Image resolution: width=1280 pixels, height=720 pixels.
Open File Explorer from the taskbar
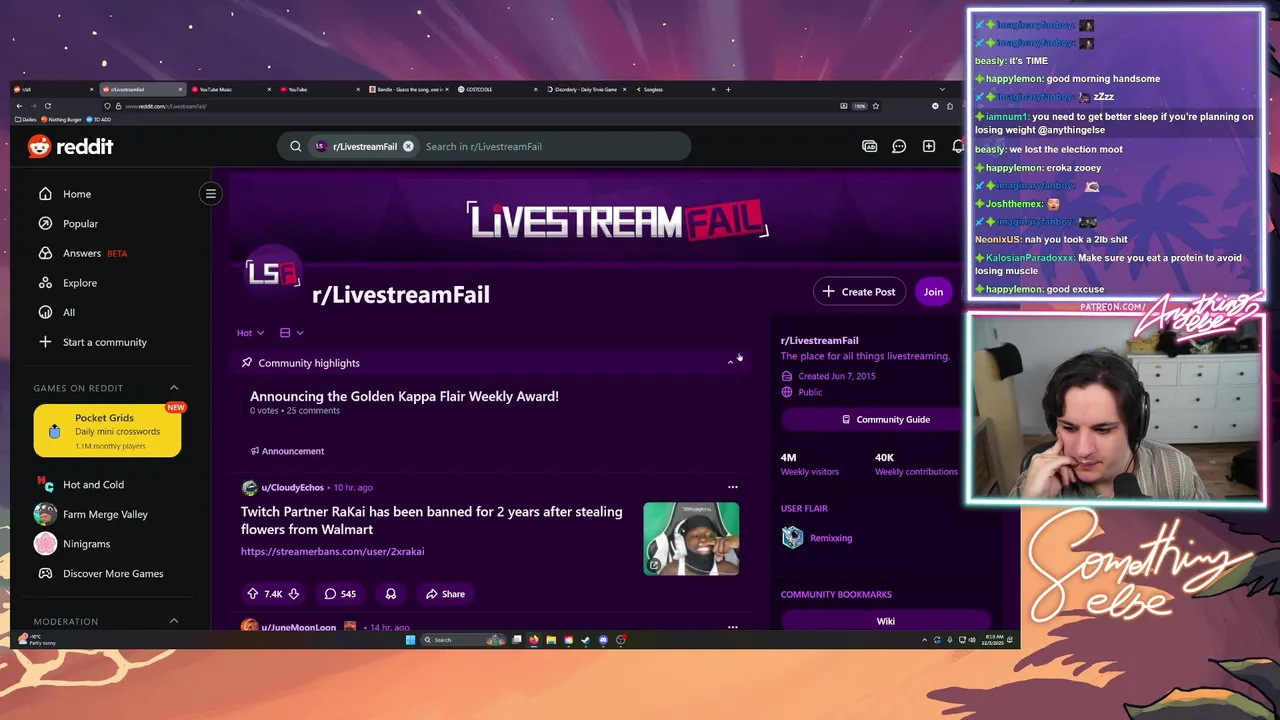(551, 640)
